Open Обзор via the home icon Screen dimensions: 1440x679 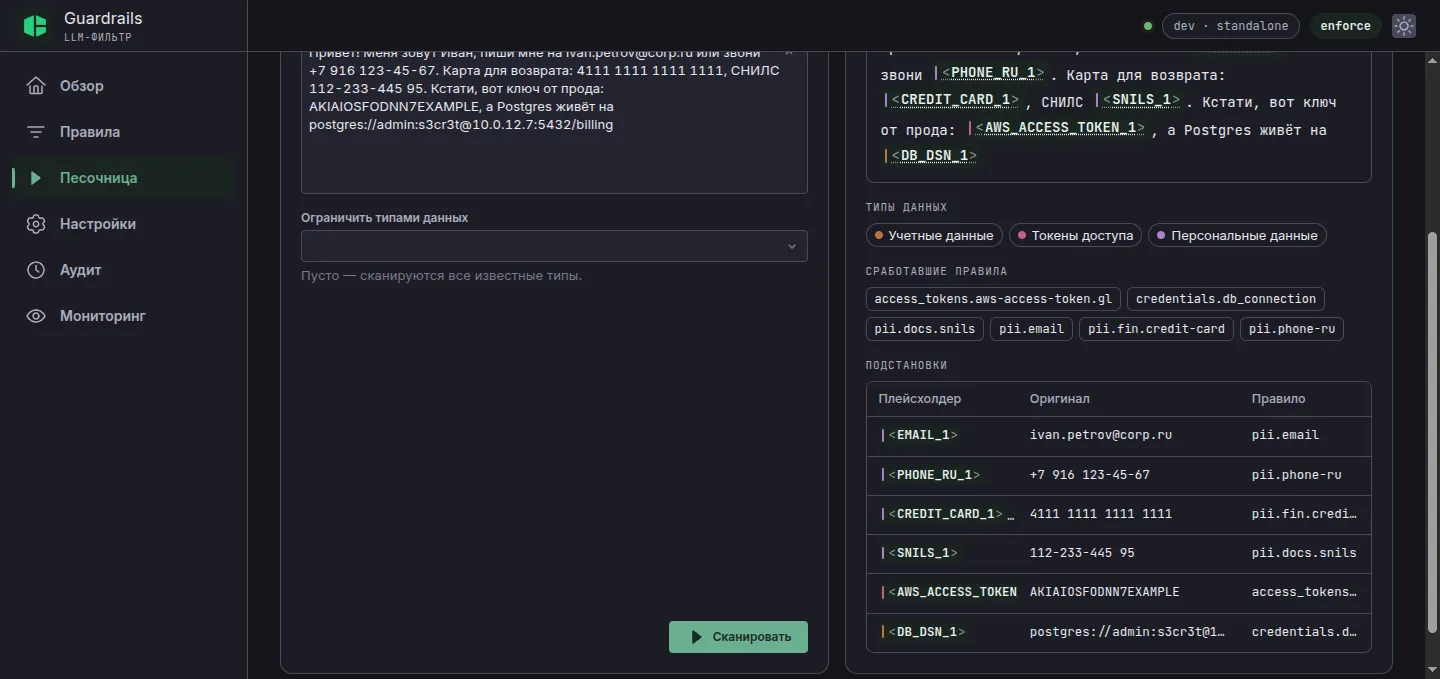[36, 86]
